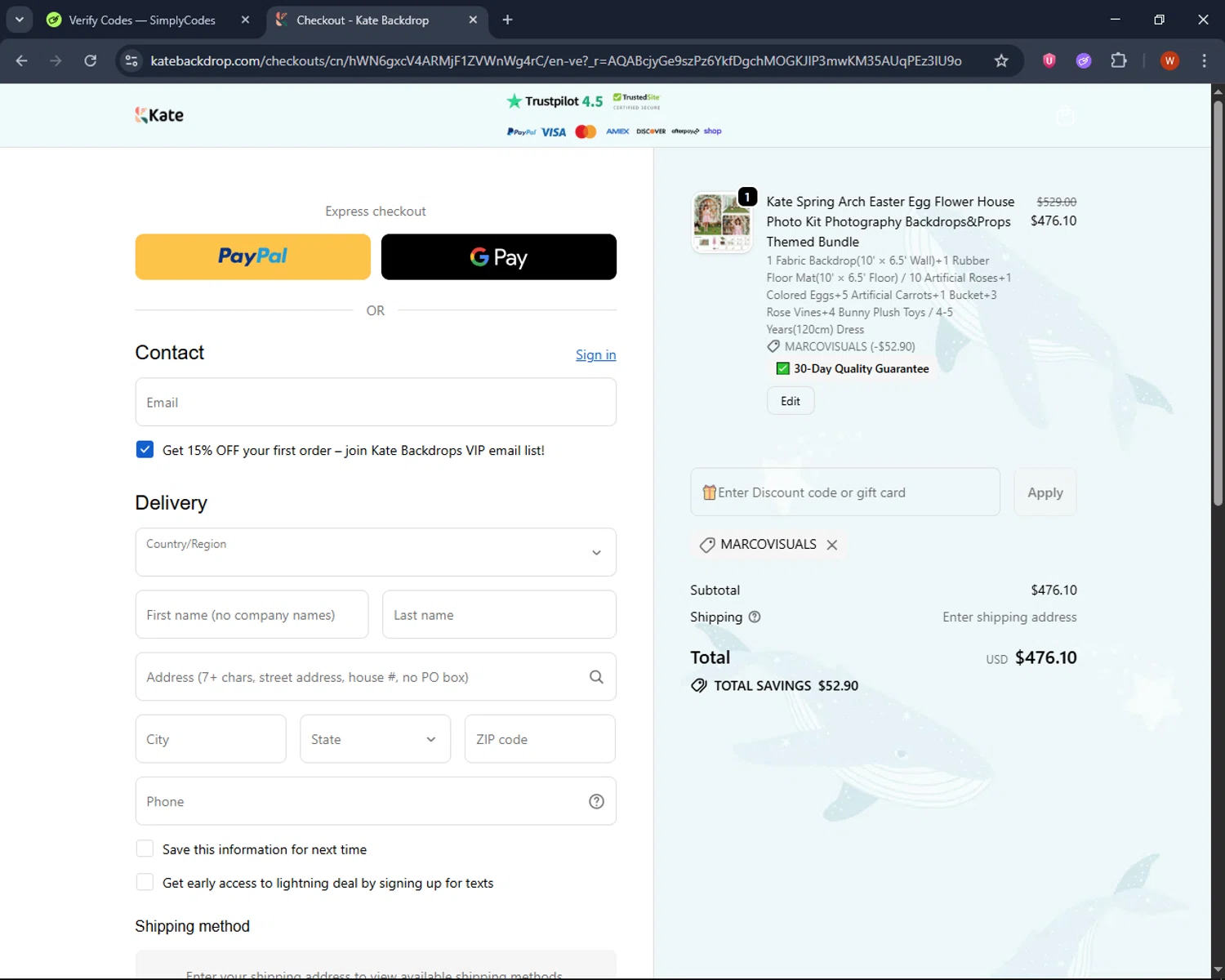1225x980 pixels.
Task: Focus the Phone input field
Action: pos(376,801)
